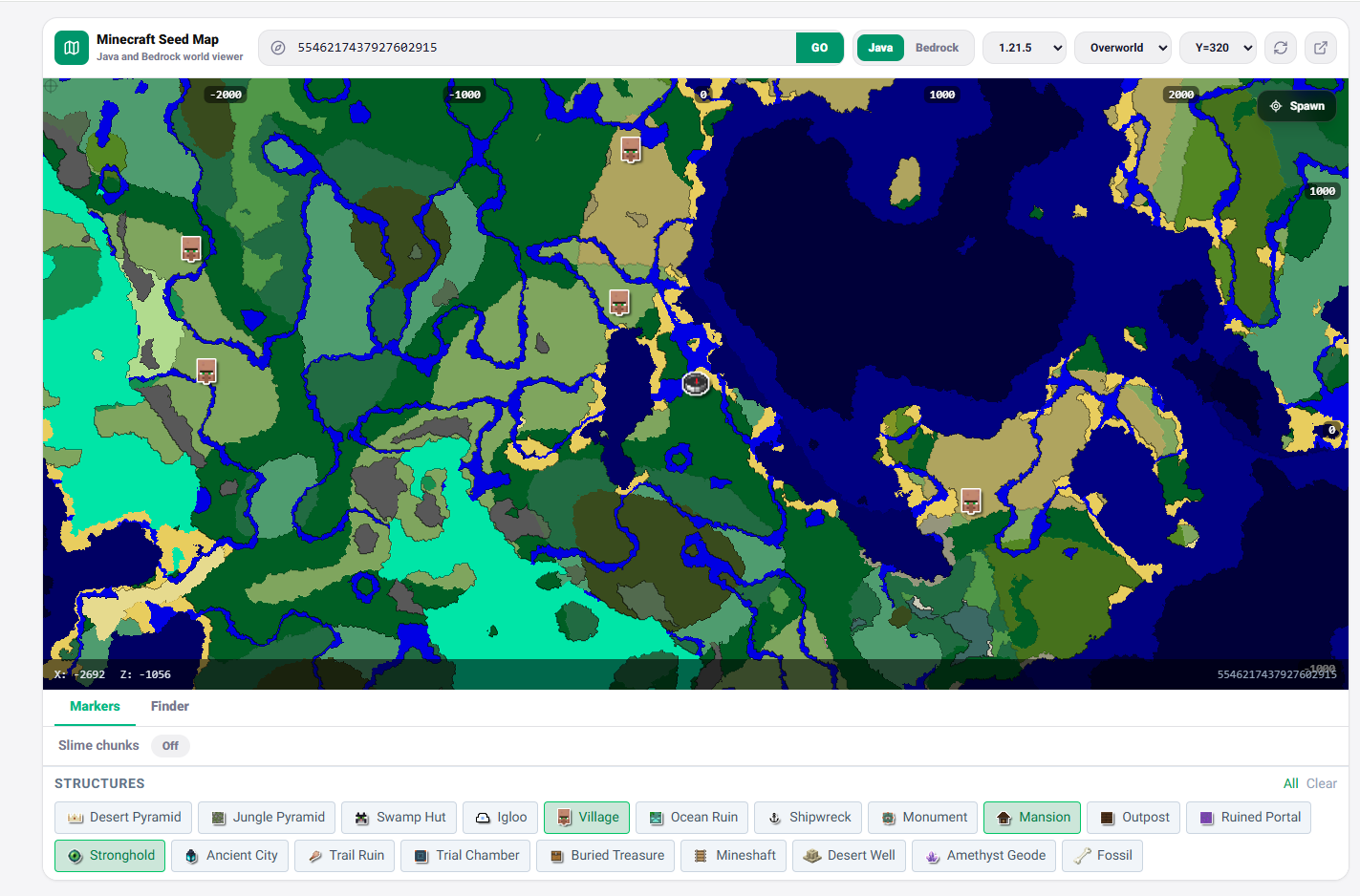Viewport: 1360px width, 896px height.
Task: Click the Minecraft Seed Map title
Action: [x=158, y=39]
